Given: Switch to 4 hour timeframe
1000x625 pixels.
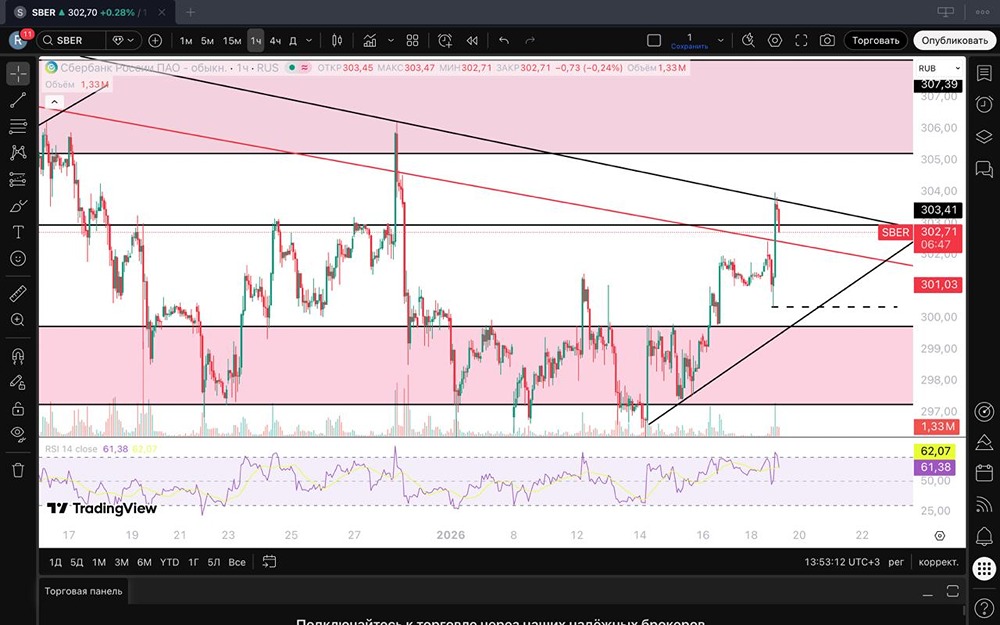Looking at the screenshot, I should click(275, 41).
